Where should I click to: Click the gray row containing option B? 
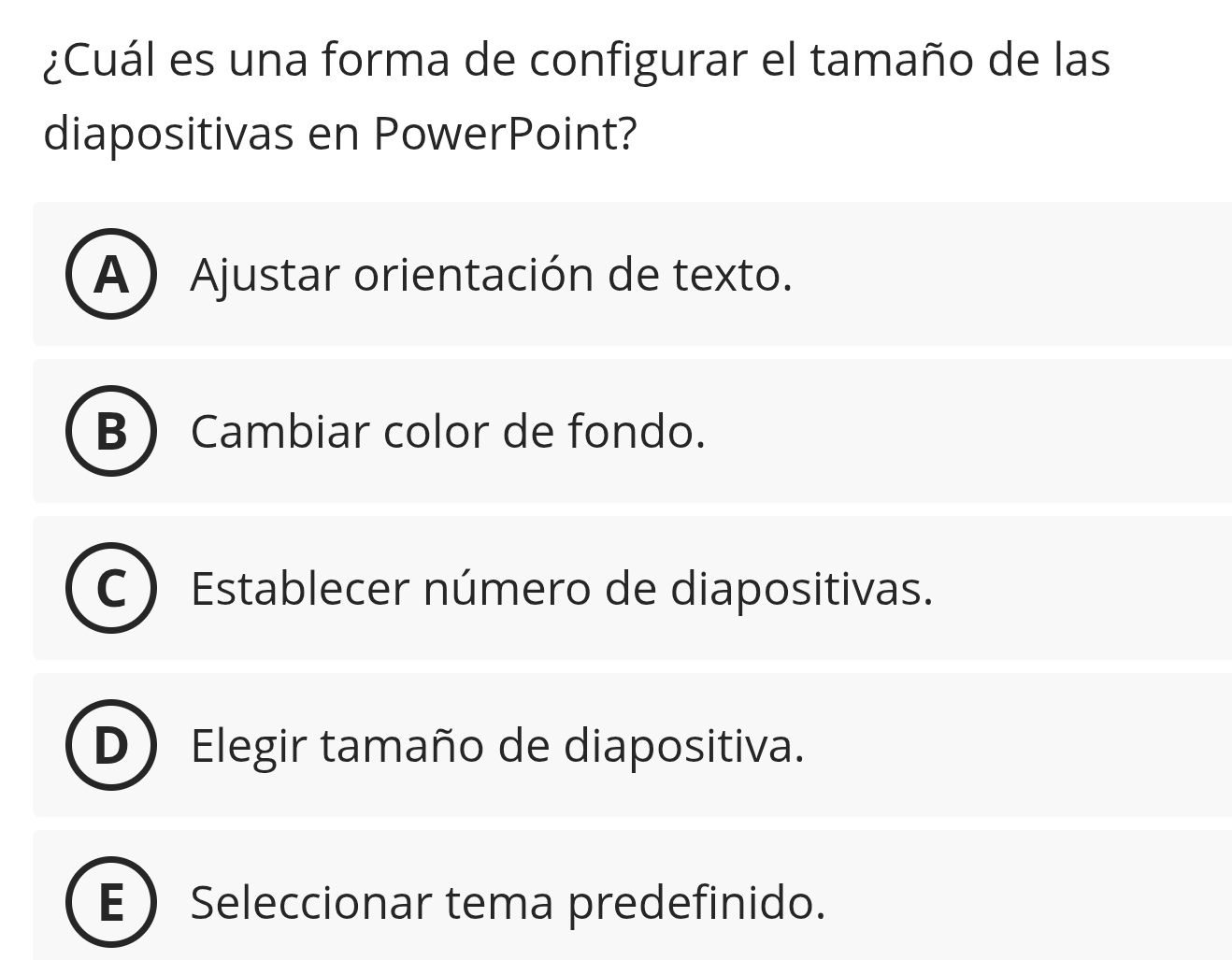(631, 432)
